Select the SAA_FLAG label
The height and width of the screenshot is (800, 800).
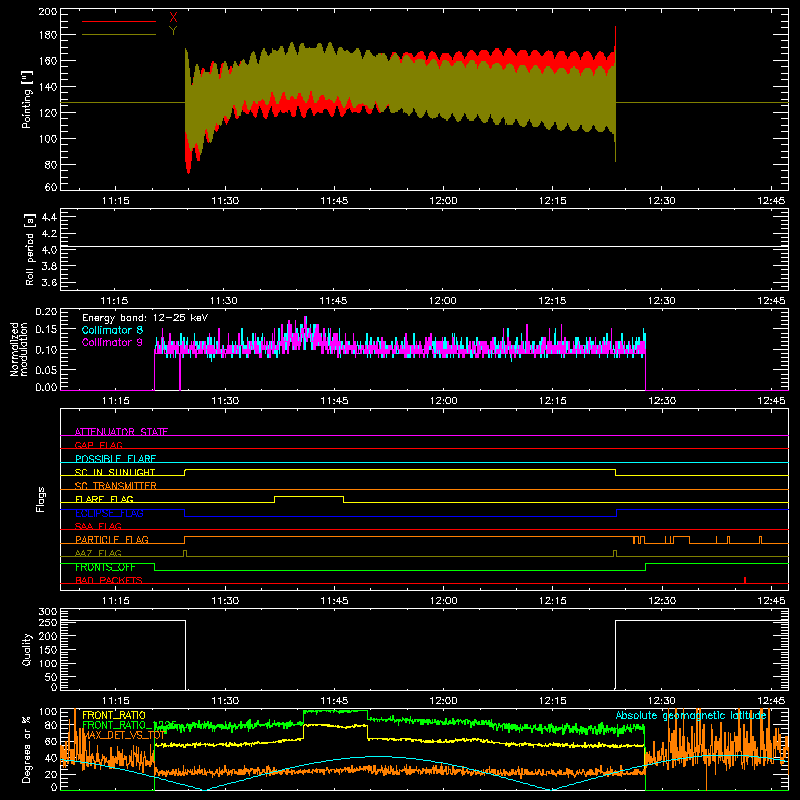click(98, 526)
